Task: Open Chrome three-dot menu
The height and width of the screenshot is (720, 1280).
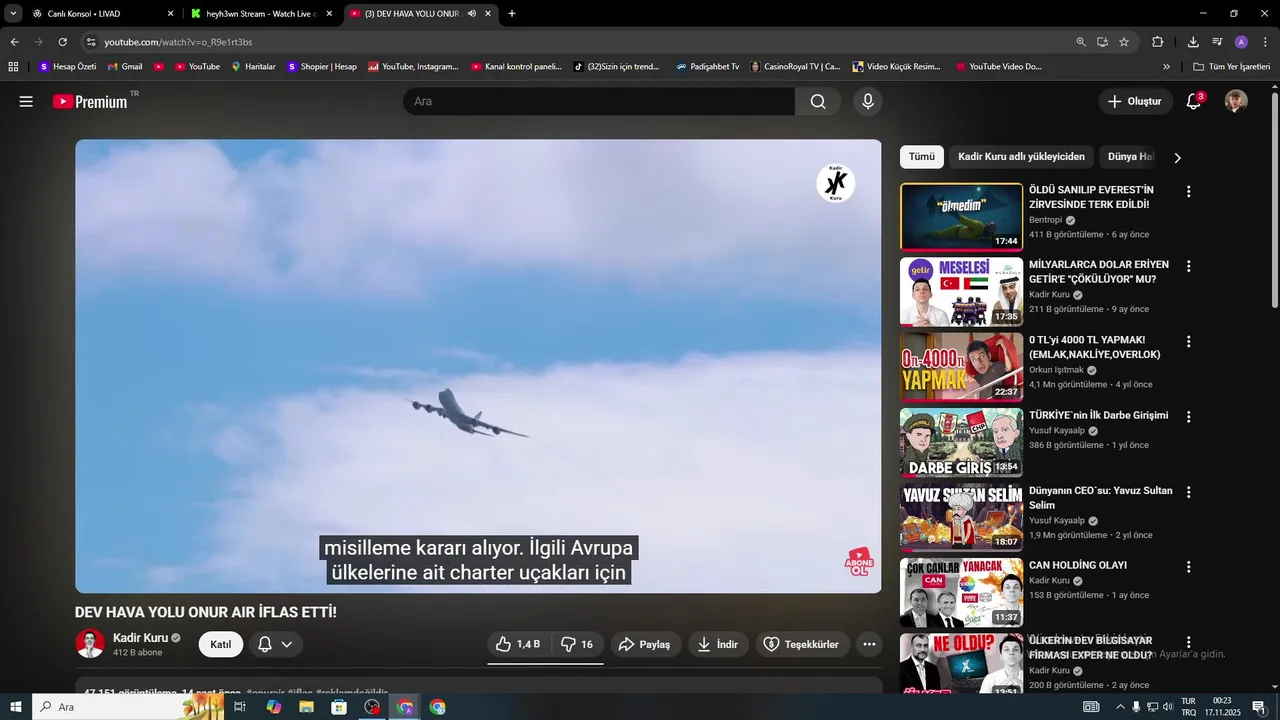Action: 1265,42
